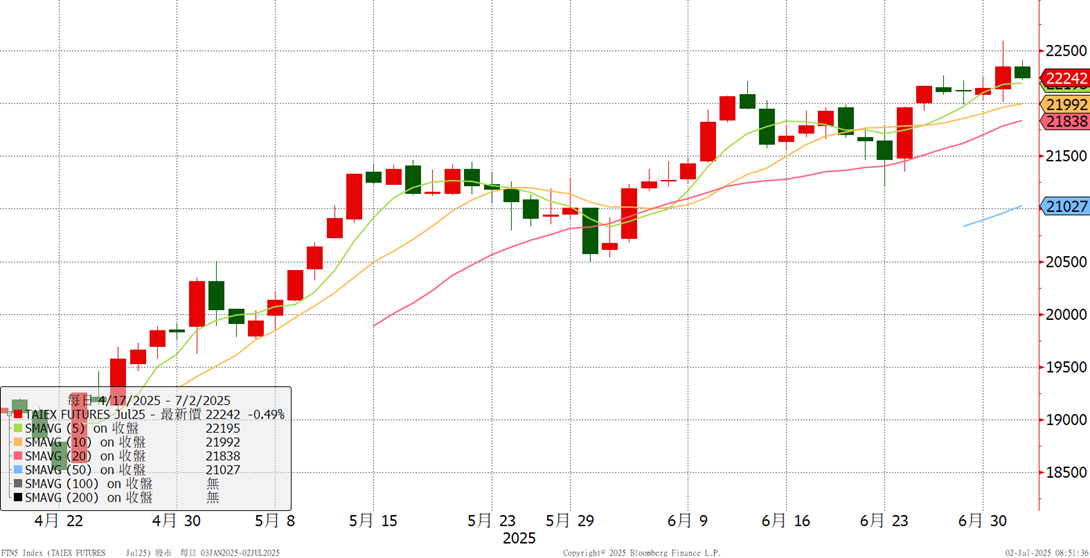Click the legend value 21992

[223, 443]
